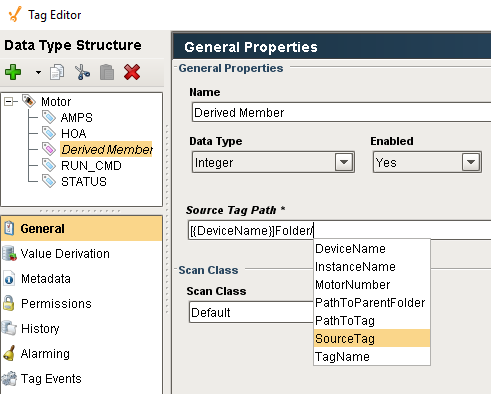Select the HOA member tag

point(74,134)
